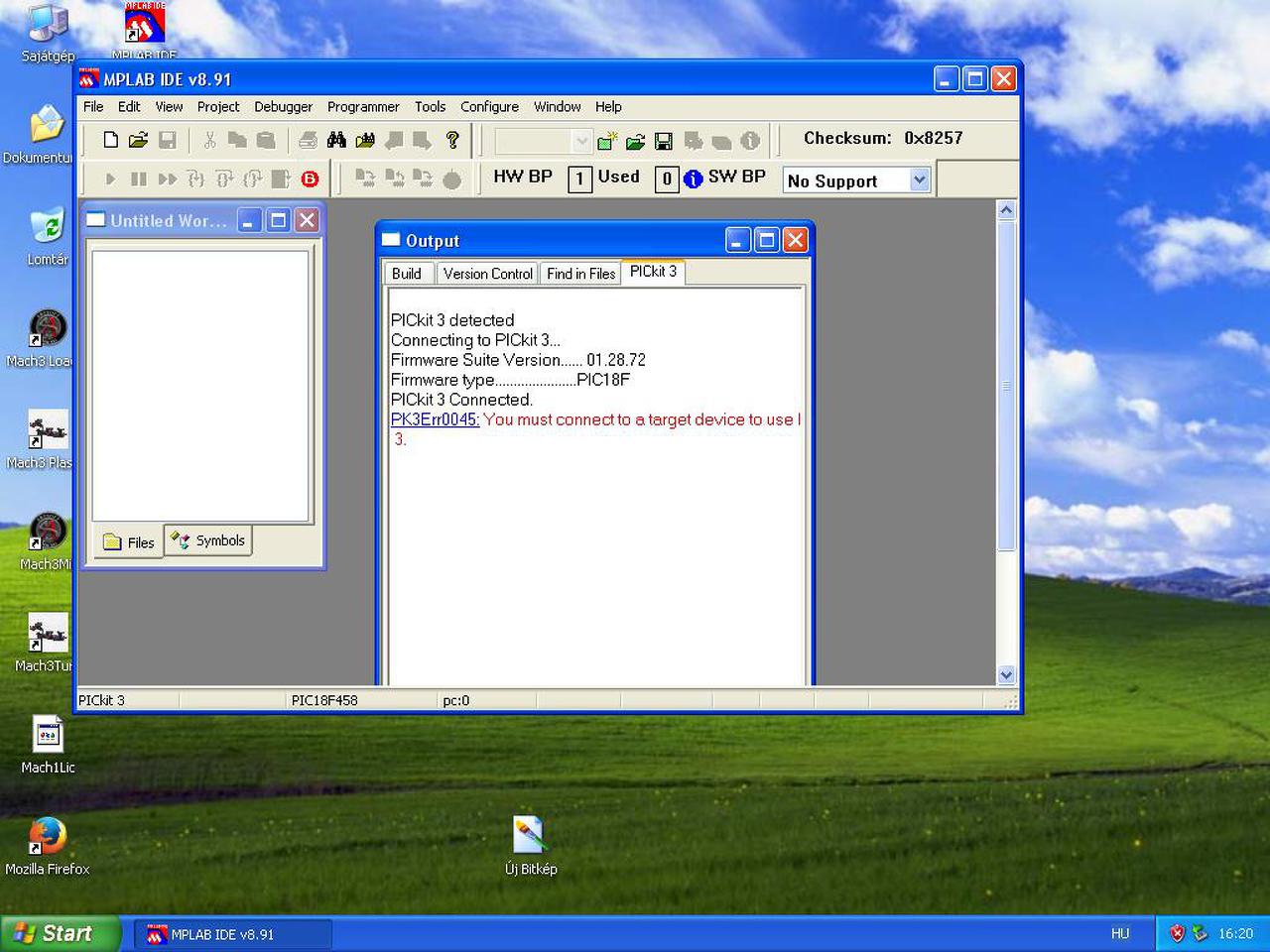The height and width of the screenshot is (952, 1270).
Task: Open the build configuration dropdown
Action: click(x=582, y=142)
